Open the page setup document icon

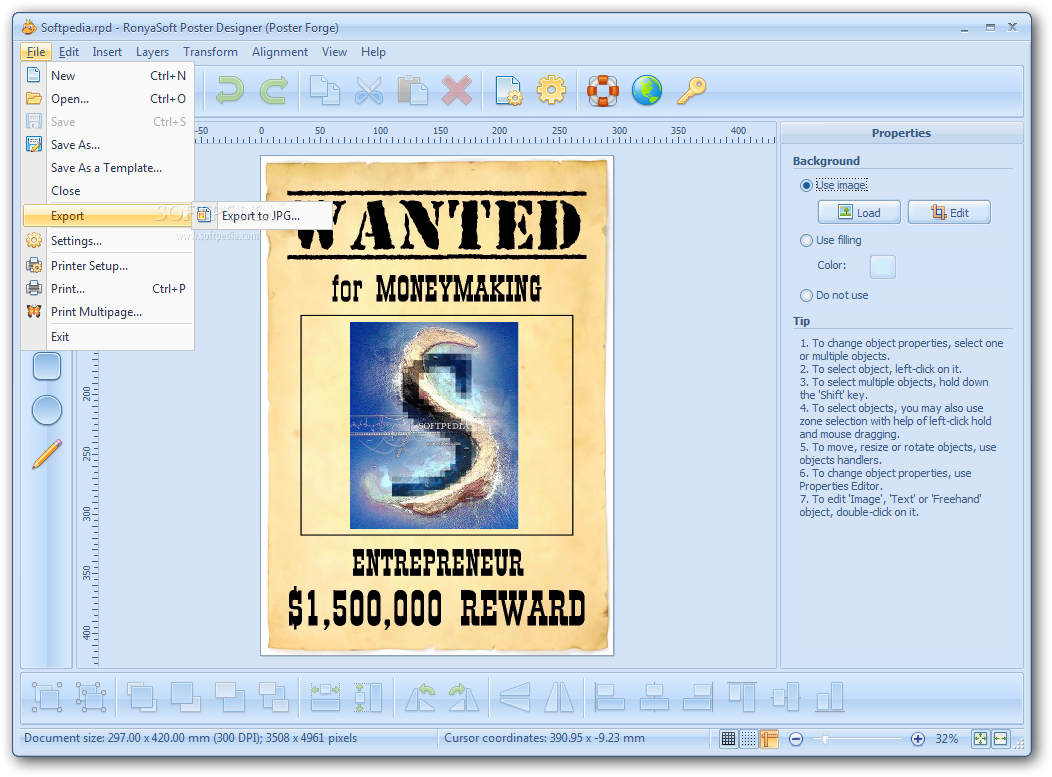pos(508,90)
